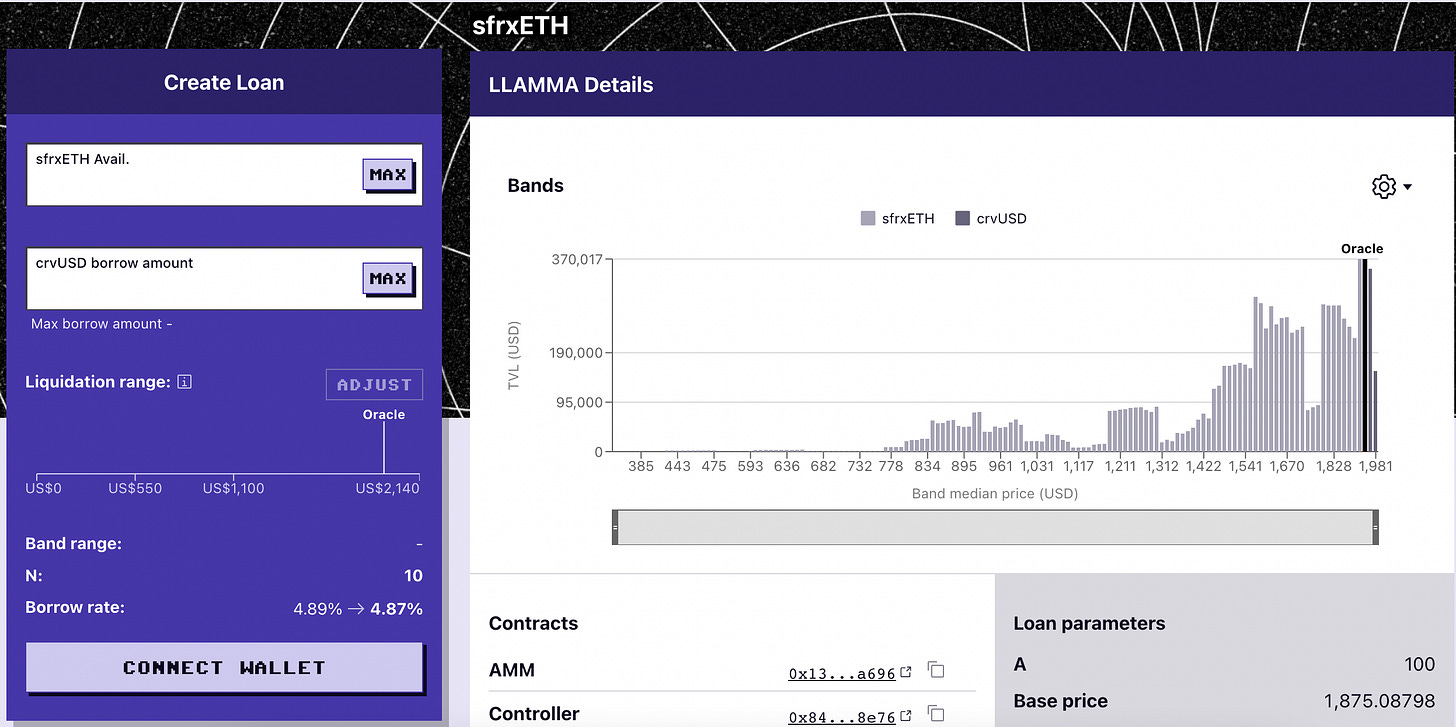The image size is (1456, 727).
Task: Open Controller address 0x84...8e76 link
Action: (x=842, y=717)
